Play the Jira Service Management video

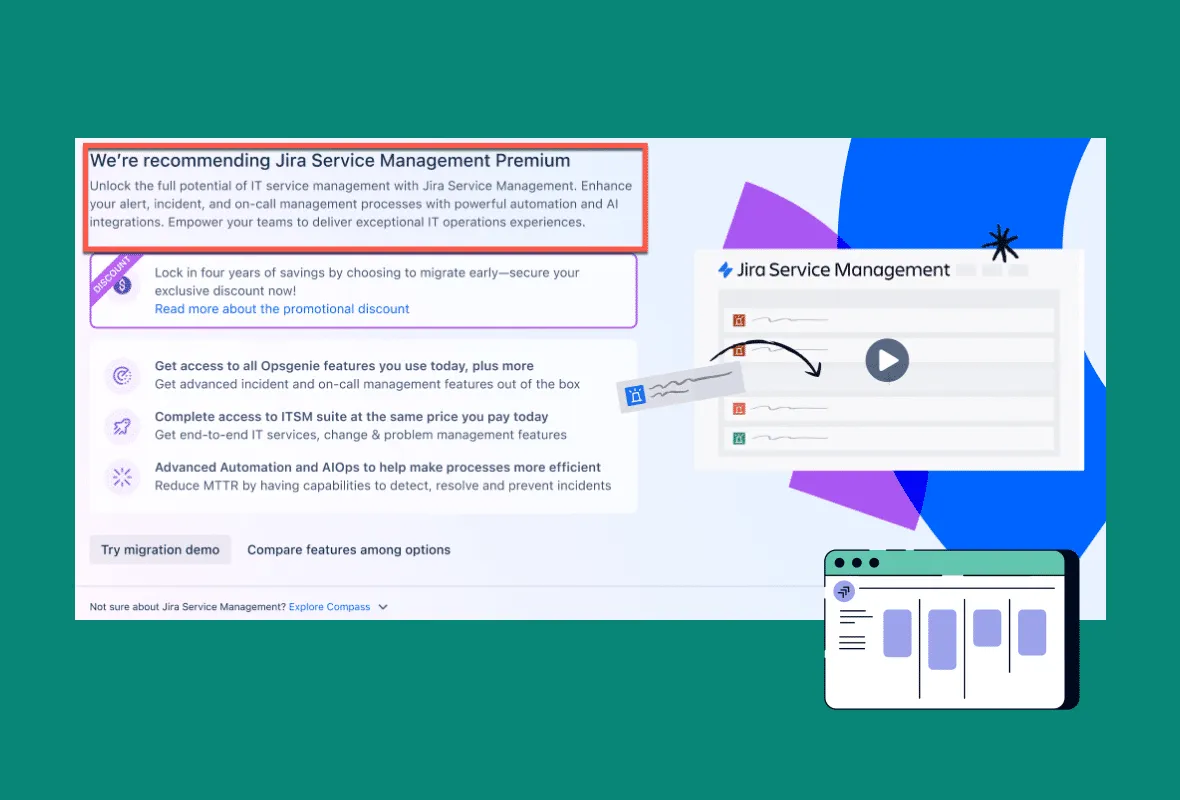pos(887,360)
